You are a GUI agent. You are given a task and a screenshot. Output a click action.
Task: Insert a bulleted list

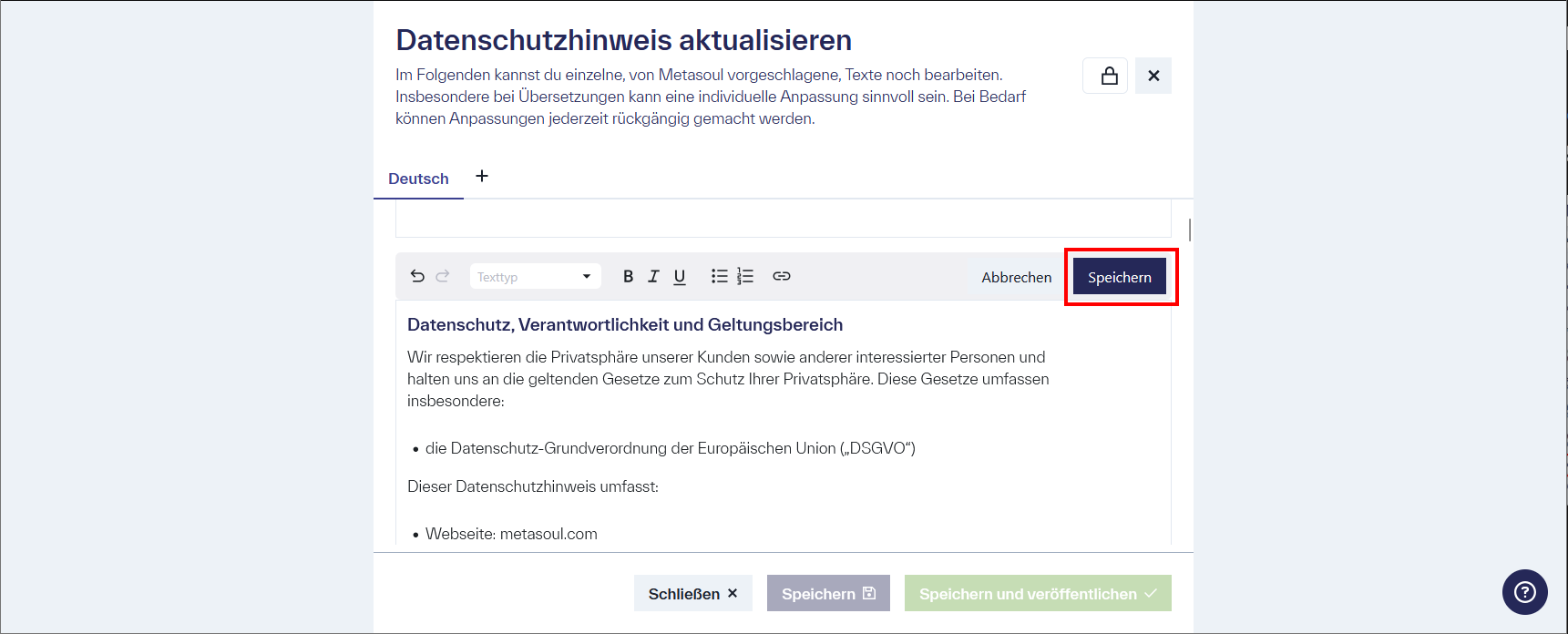point(720,276)
